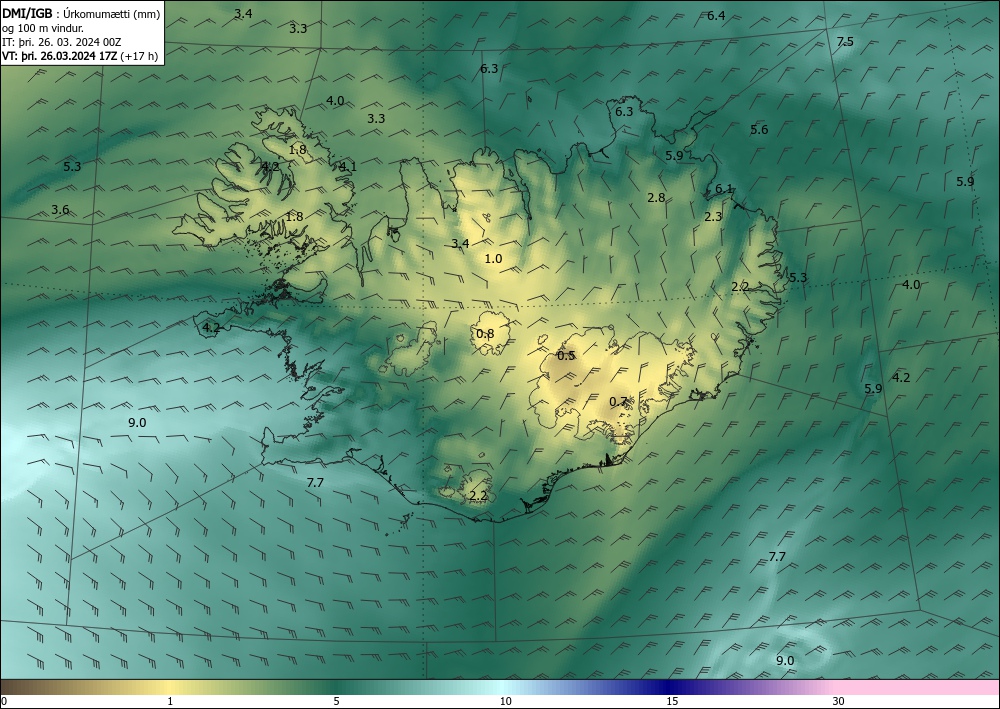The image size is (1000, 709).
Task: Click the legend tick label 30
Action: (x=839, y=702)
